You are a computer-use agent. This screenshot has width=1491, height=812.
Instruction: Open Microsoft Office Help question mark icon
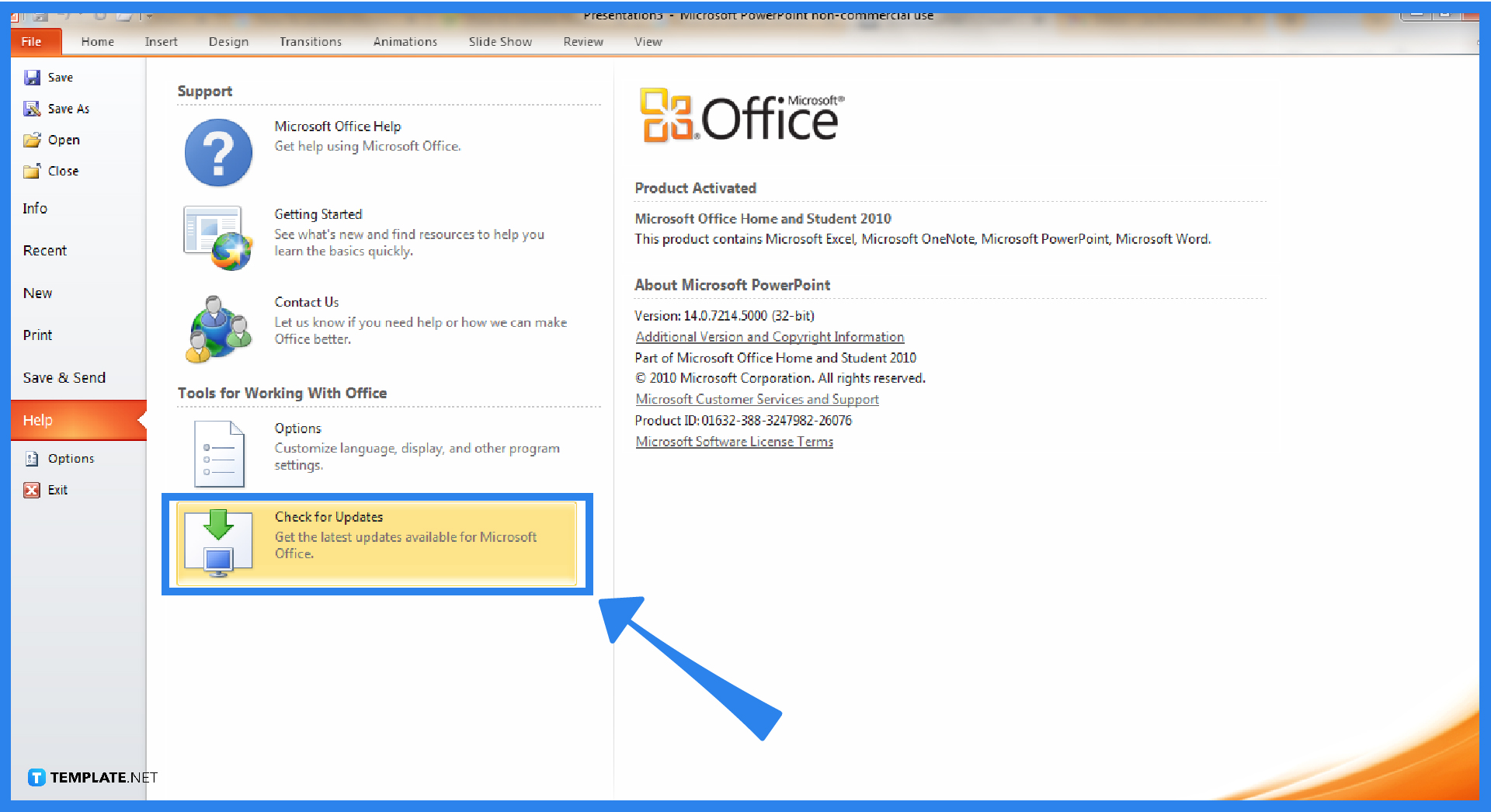[x=217, y=152]
